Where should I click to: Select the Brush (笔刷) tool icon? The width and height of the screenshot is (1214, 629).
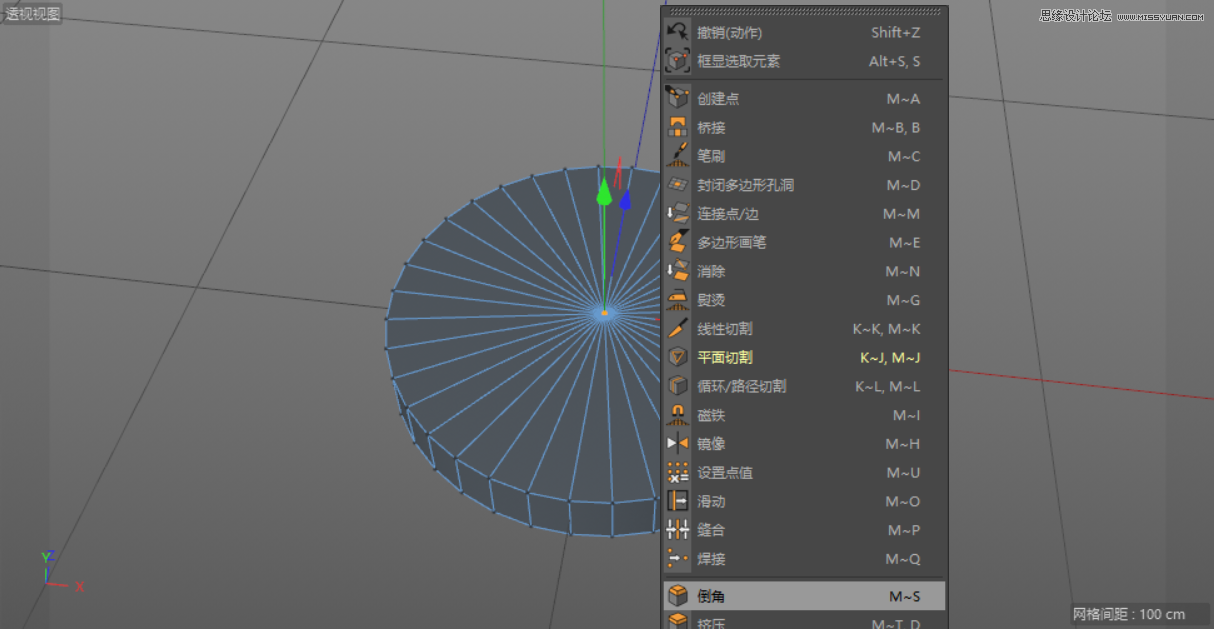click(x=678, y=156)
